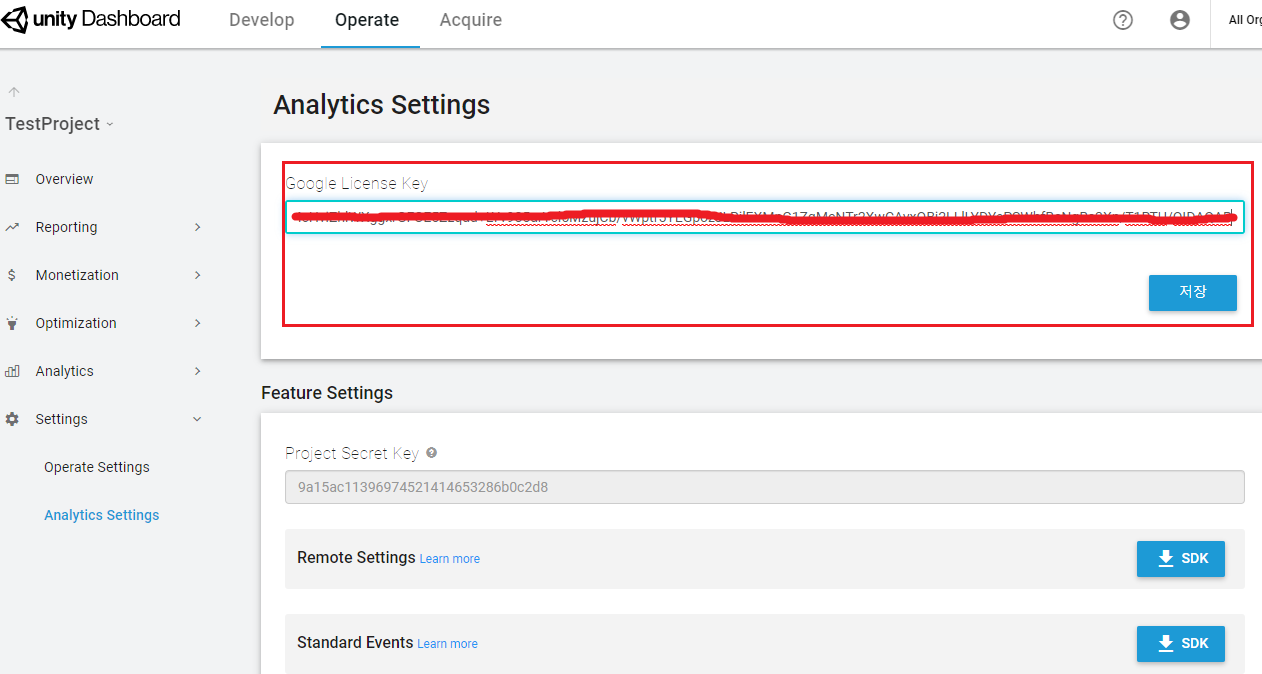
Task: Switch to the Acquire tab
Action: pyautogui.click(x=471, y=20)
